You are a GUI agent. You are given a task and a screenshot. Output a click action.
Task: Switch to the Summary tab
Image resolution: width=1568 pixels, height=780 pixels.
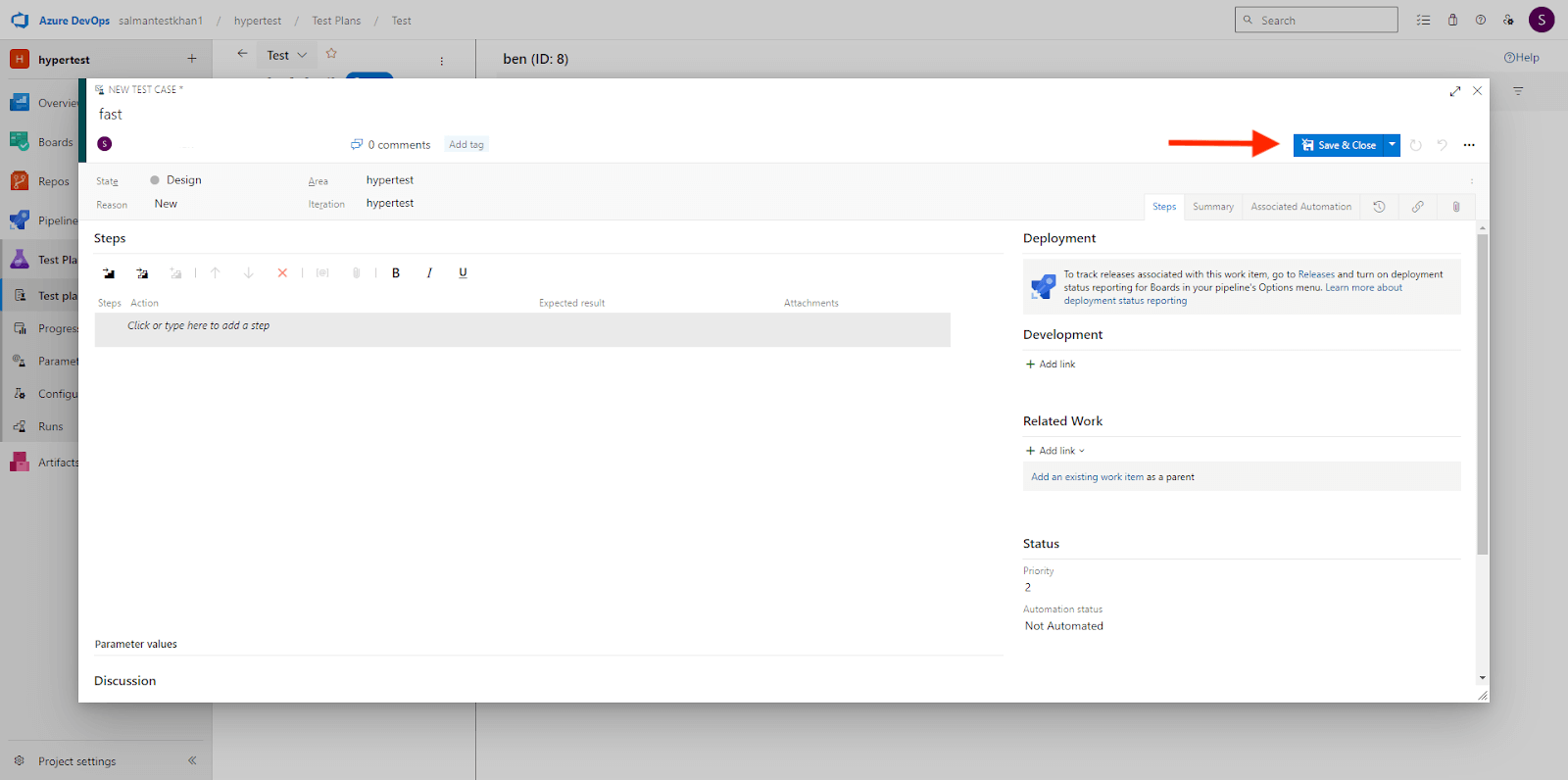click(x=1212, y=207)
